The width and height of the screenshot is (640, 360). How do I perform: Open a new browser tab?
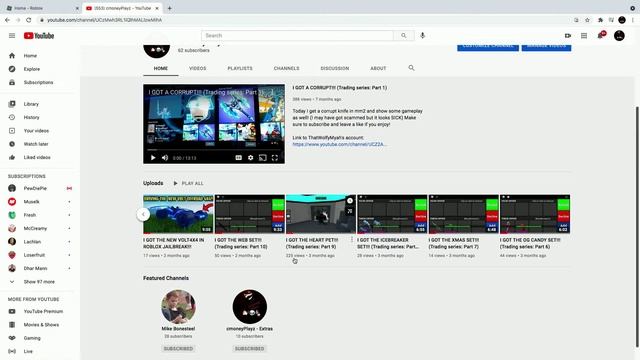pos(169,8)
